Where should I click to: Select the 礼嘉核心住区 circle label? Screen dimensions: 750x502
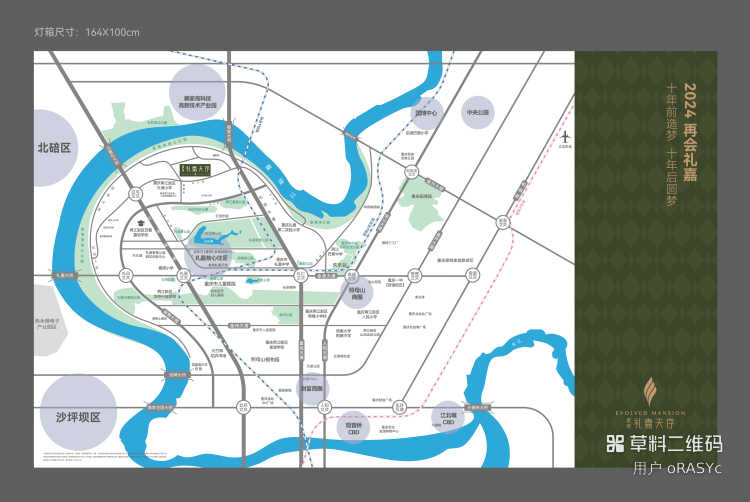[209, 257]
